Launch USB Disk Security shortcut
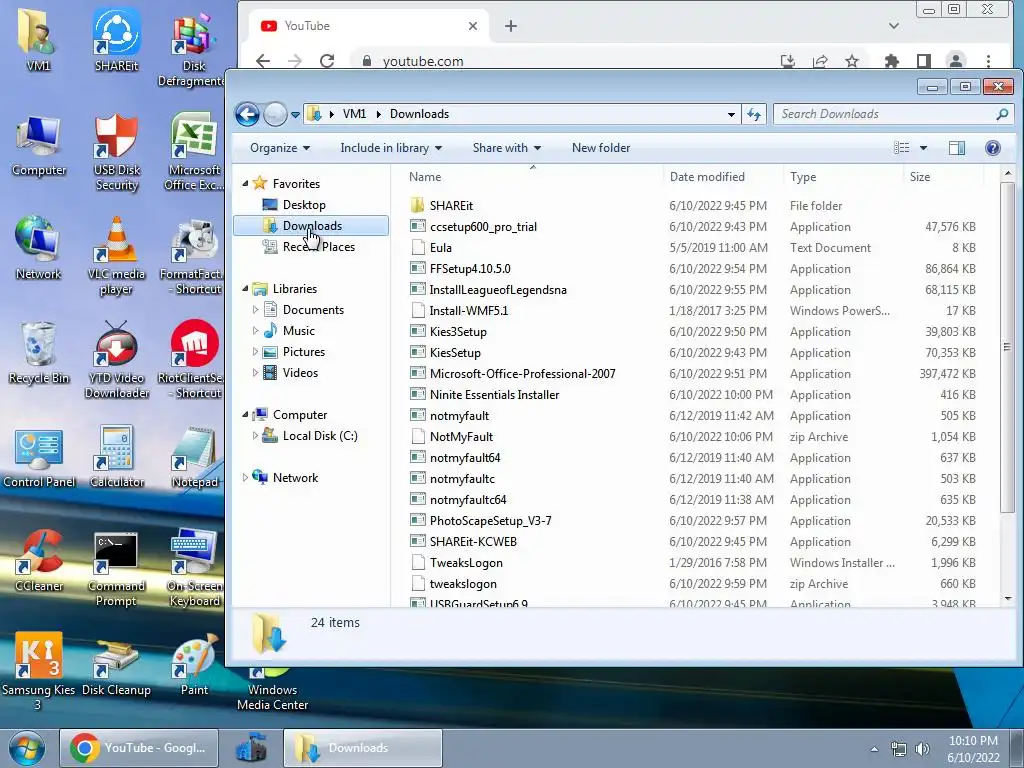The width and height of the screenshot is (1024, 768). pyautogui.click(x=116, y=152)
